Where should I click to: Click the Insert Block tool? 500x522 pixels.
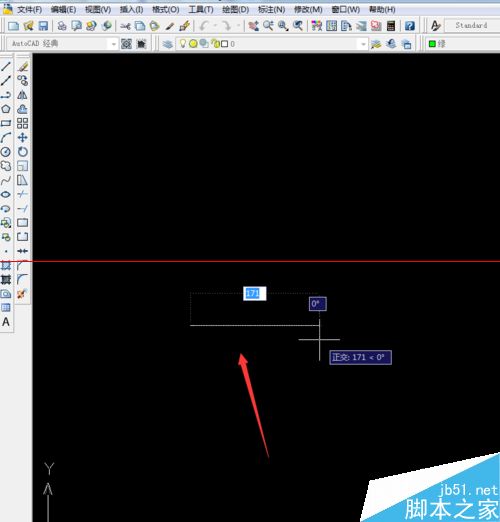[6, 223]
